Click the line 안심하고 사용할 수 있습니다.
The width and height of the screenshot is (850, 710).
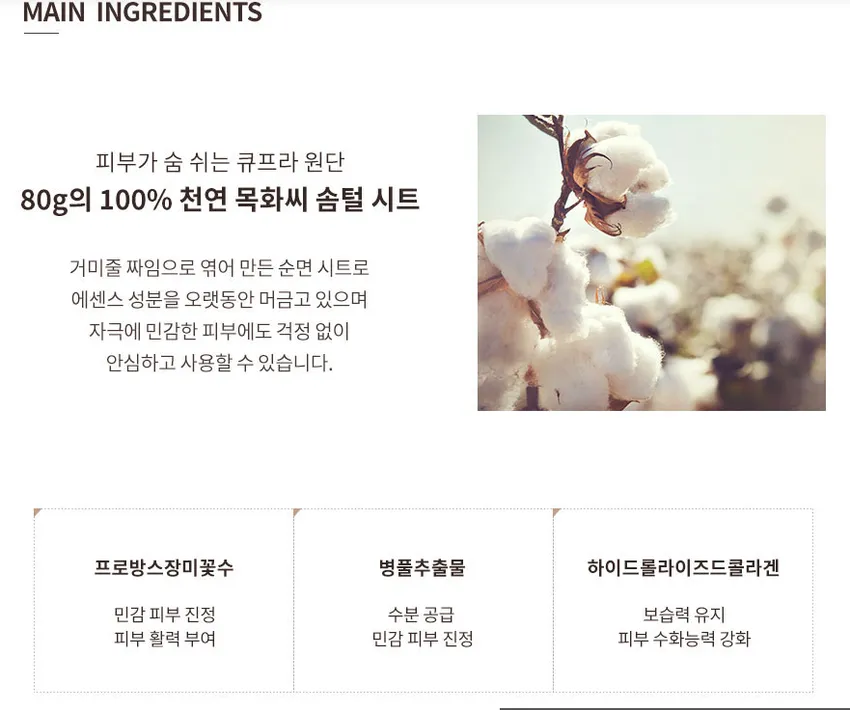(x=220, y=363)
